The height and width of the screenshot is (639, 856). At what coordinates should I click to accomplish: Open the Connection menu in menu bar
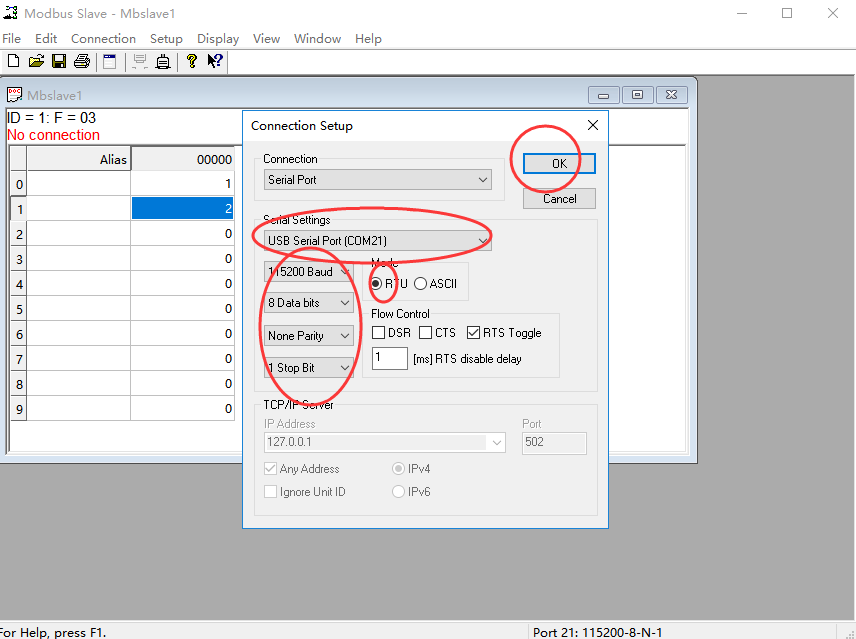point(103,39)
